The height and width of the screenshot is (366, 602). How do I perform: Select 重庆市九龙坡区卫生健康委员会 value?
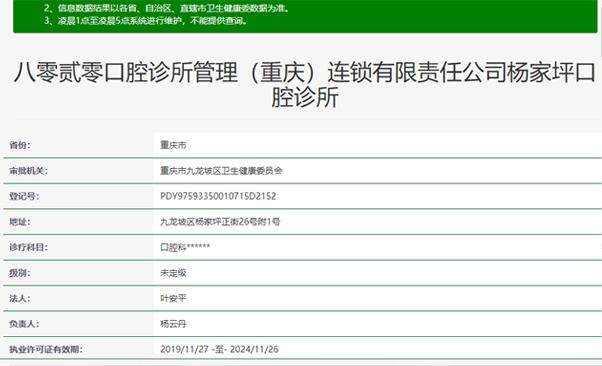pos(221,171)
